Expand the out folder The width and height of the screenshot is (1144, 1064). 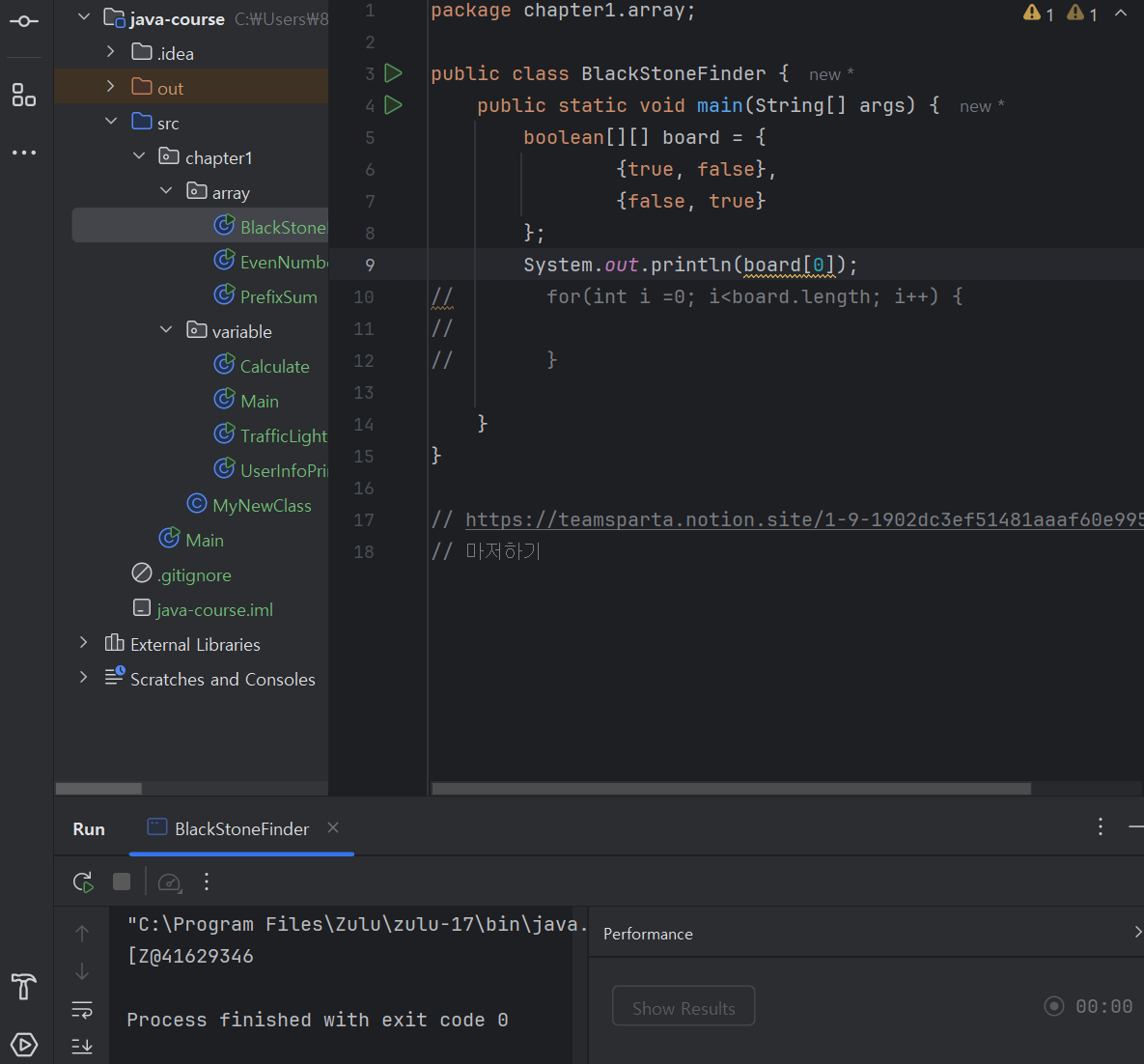click(111, 86)
